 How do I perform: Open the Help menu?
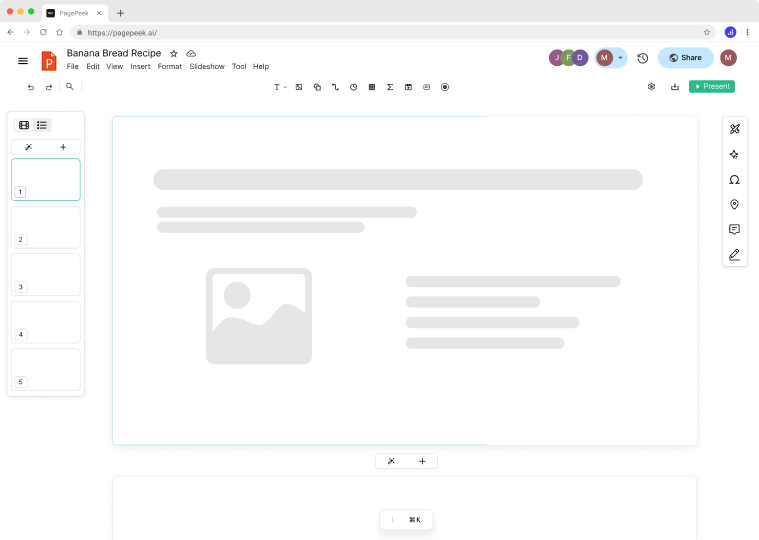[261, 67]
